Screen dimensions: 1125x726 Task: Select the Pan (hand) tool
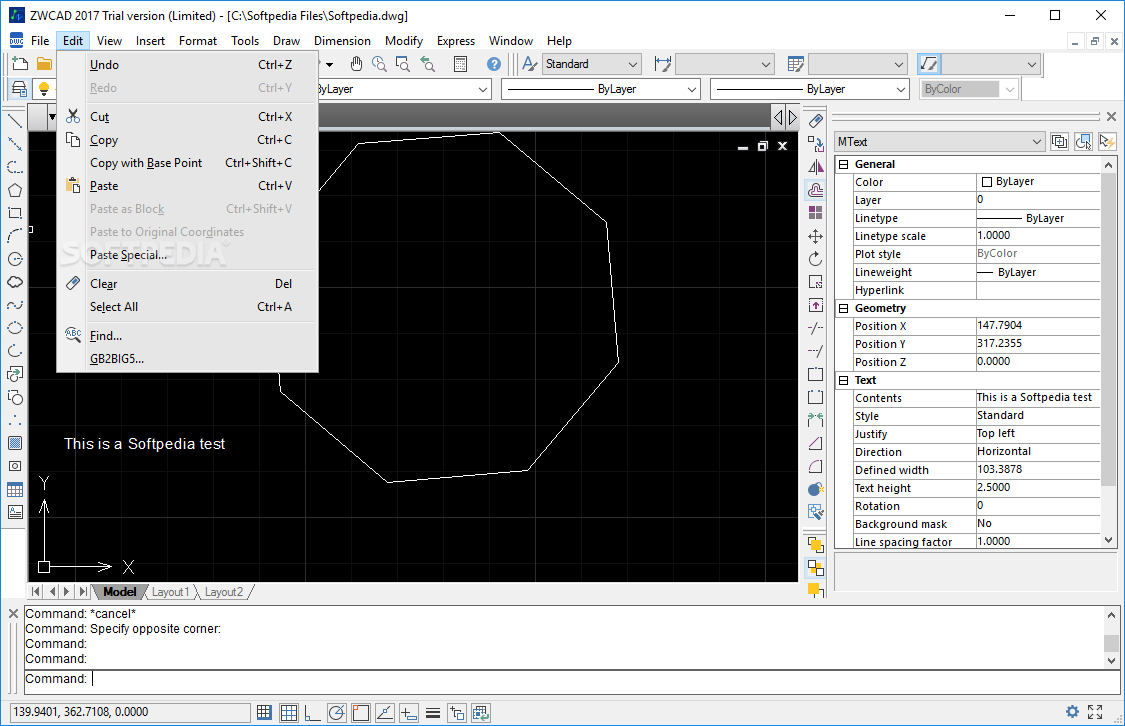click(x=357, y=64)
